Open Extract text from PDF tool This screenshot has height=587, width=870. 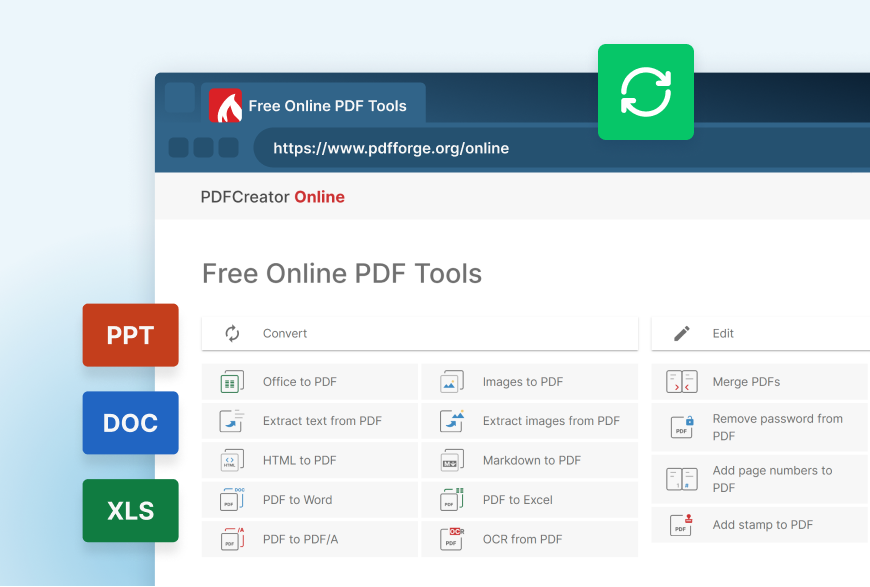click(310, 421)
